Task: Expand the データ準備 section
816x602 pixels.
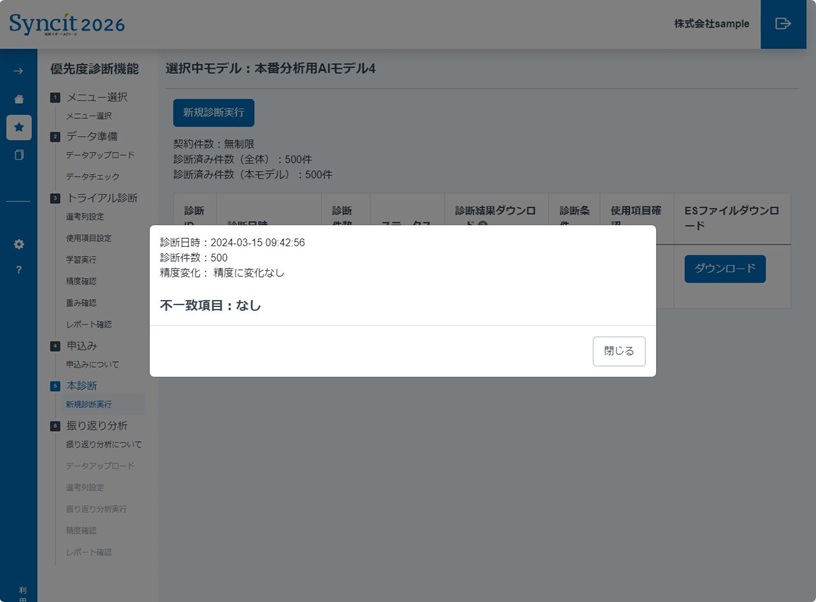Action: click(x=92, y=135)
